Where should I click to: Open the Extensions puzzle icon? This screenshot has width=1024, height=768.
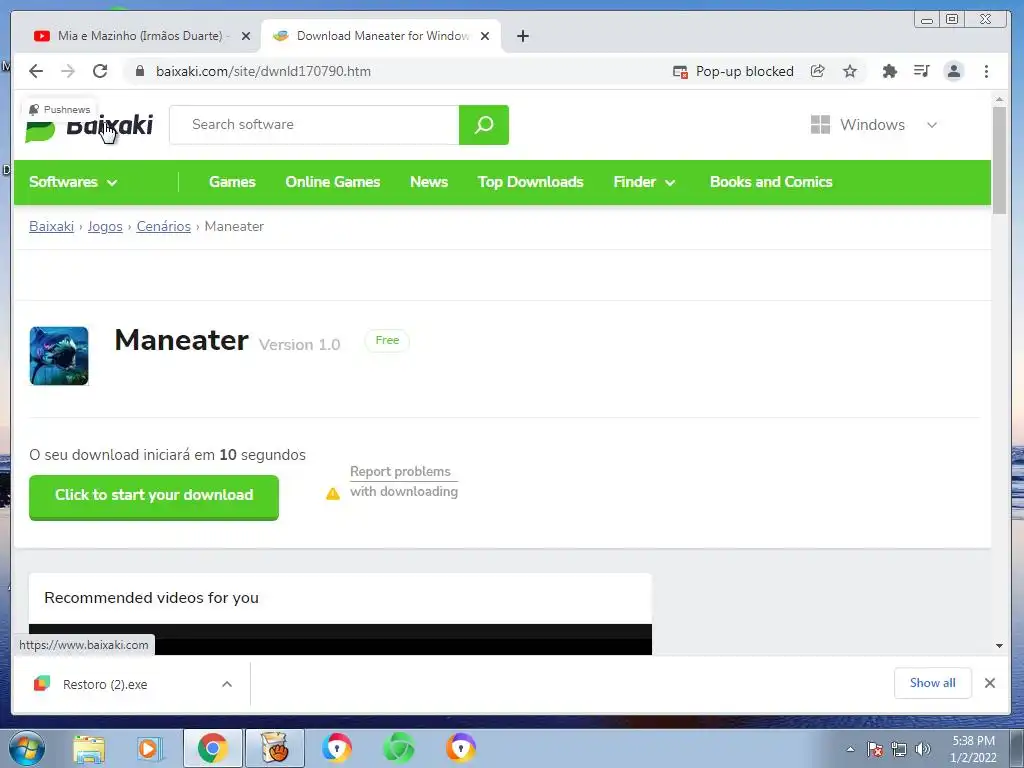pos(889,71)
